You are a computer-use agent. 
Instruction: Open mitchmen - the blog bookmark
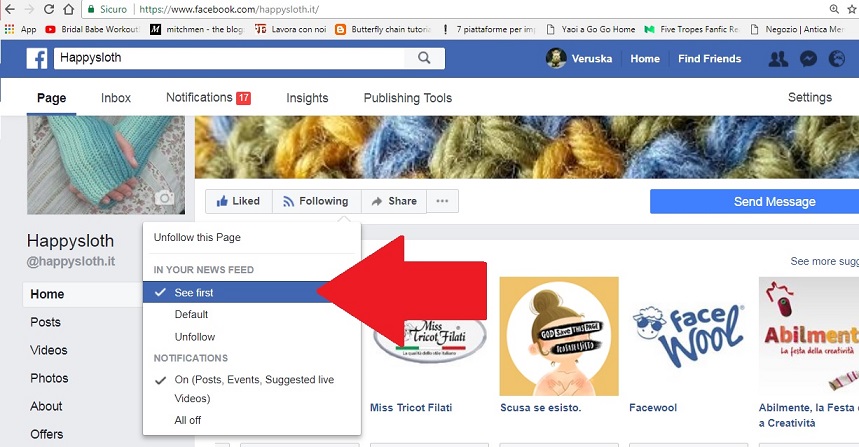(x=198, y=29)
